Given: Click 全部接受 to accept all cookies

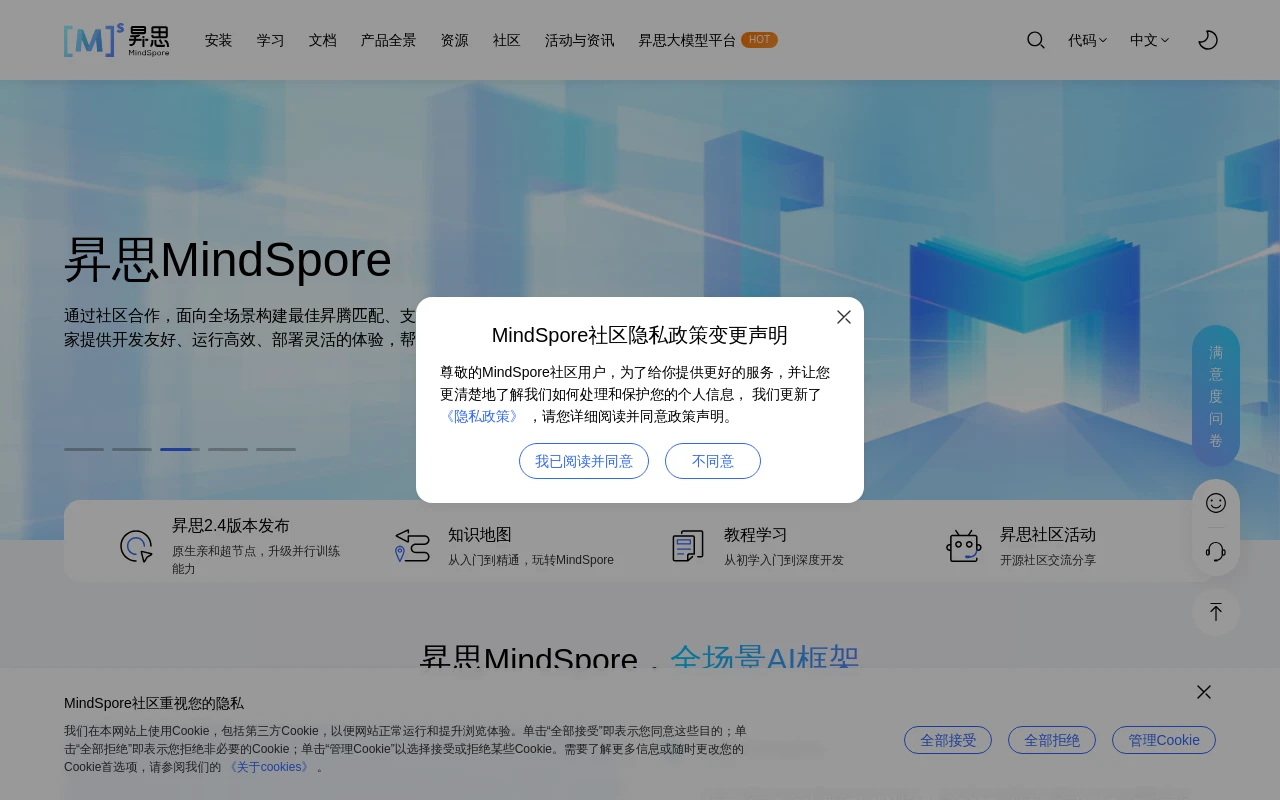Looking at the screenshot, I should tap(948, 740).
